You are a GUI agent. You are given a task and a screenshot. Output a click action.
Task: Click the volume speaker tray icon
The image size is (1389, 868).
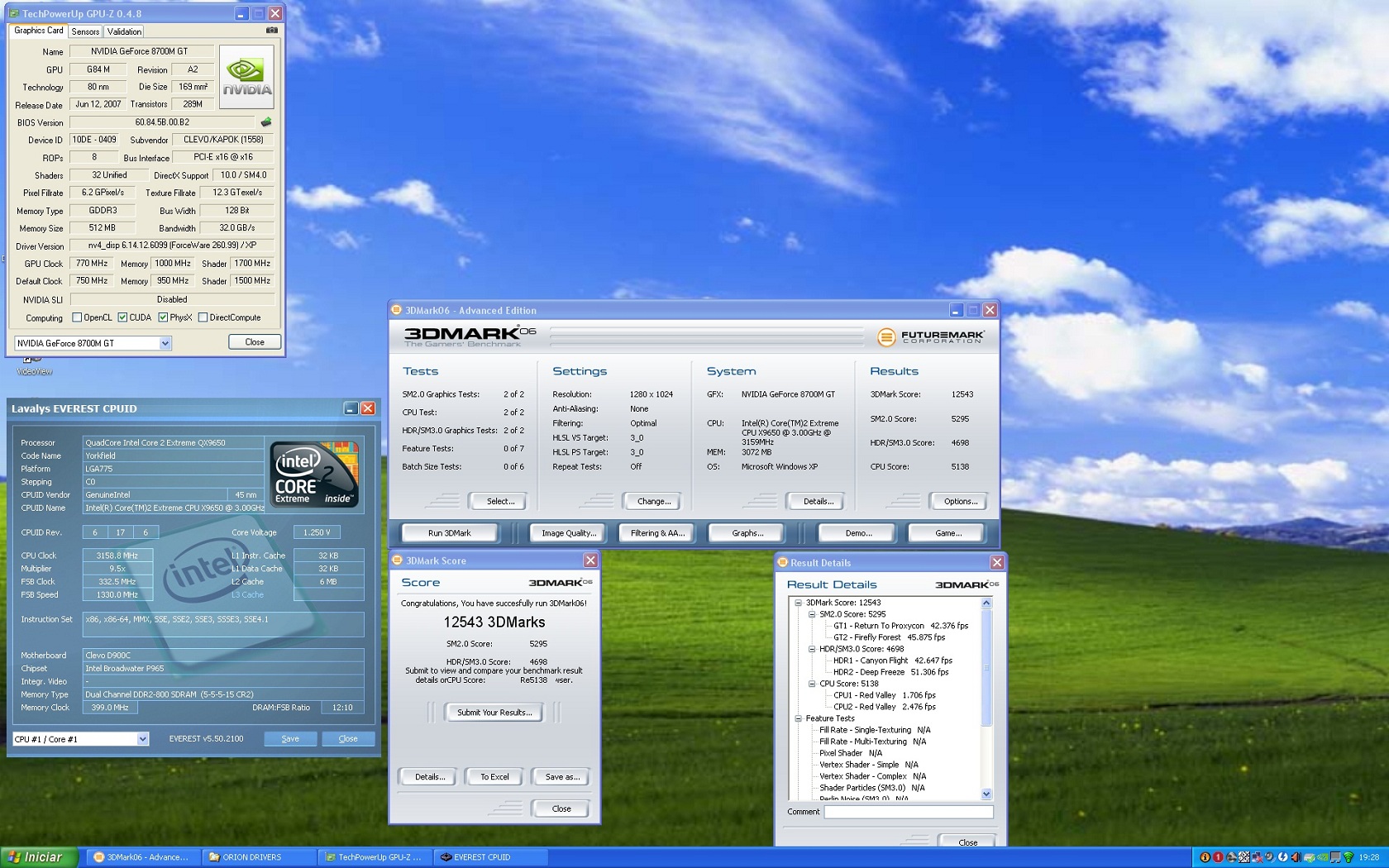[1296, 857]
